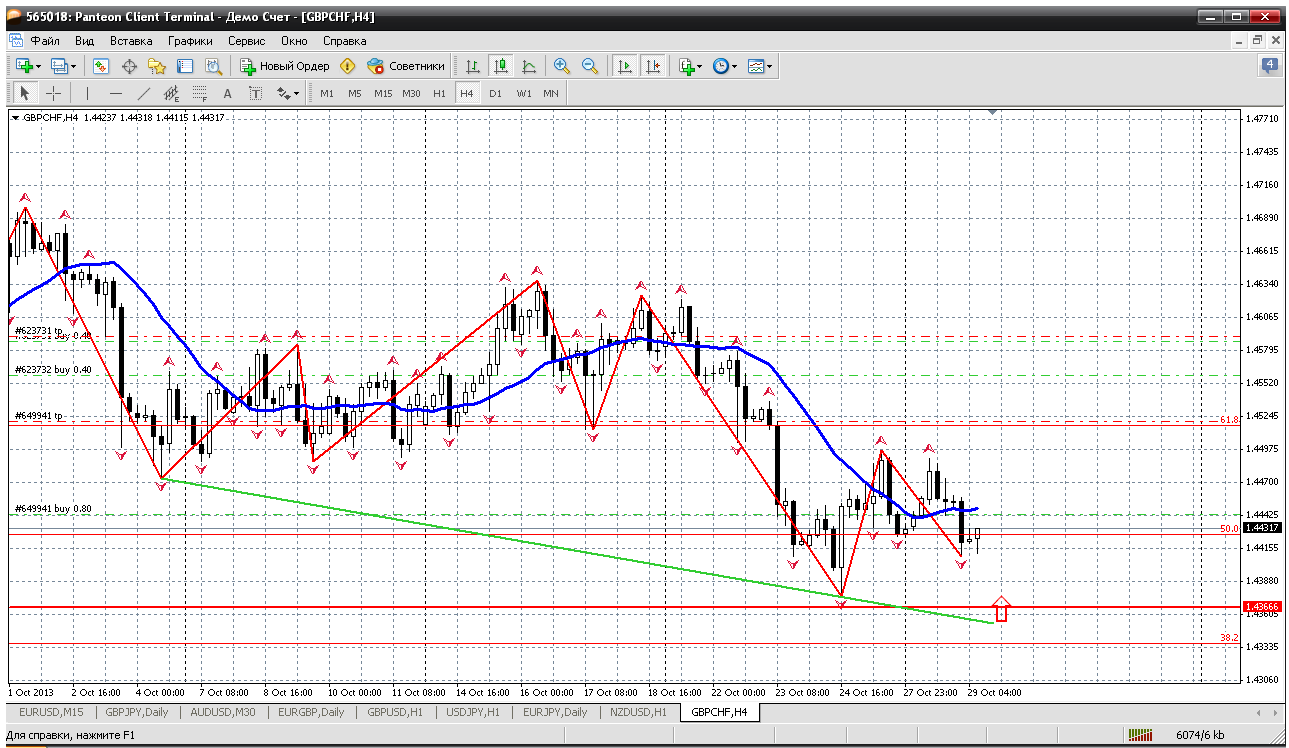This screenshot has height=748, width=1289.
Task: Click the zoom in magnifier icon
Action: pos(562,66)
